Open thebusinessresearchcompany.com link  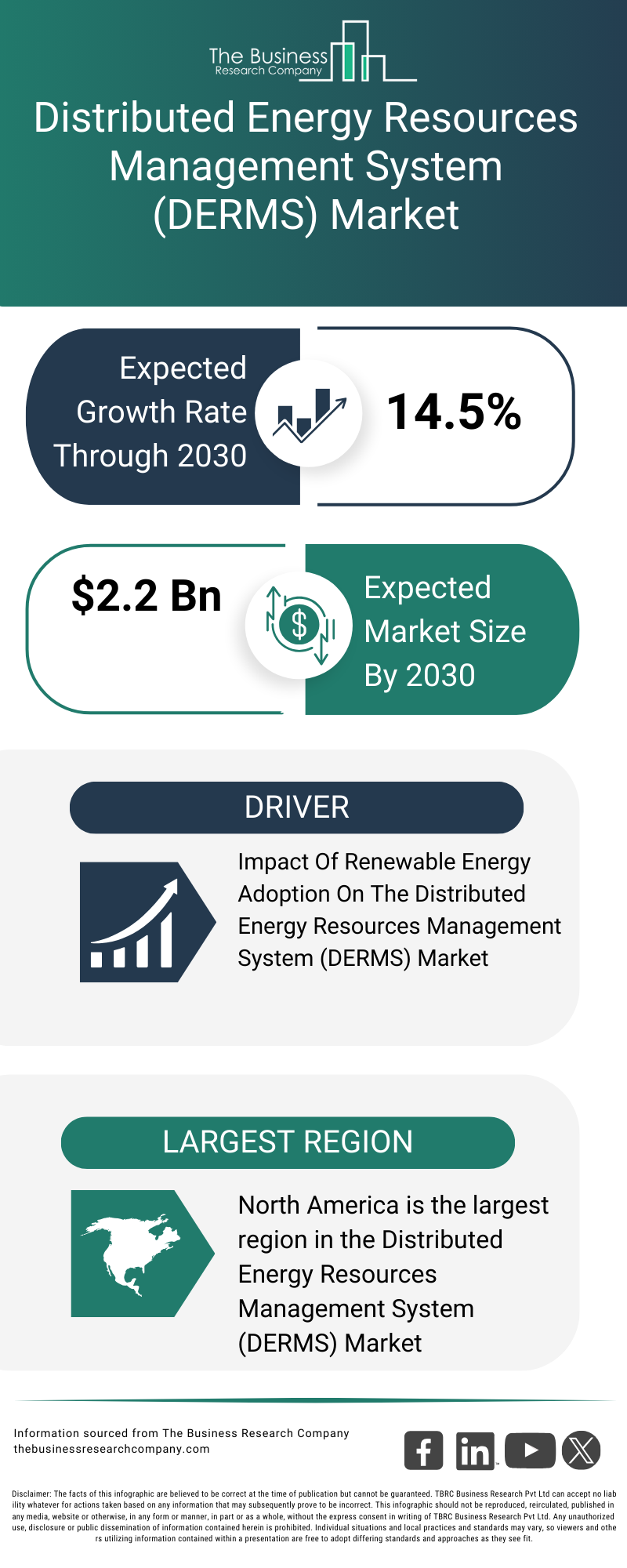pos(111,1449)
